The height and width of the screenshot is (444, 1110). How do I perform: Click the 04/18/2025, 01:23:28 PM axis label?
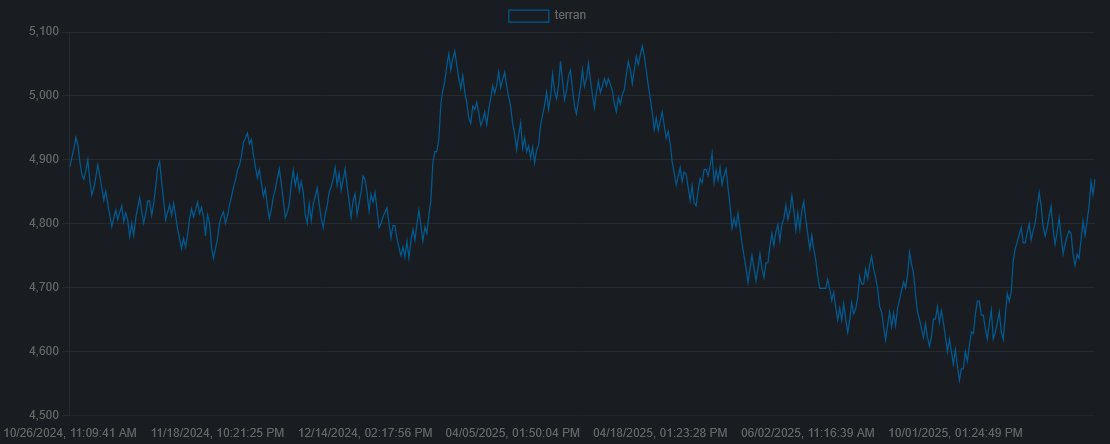tap(660, 432)
